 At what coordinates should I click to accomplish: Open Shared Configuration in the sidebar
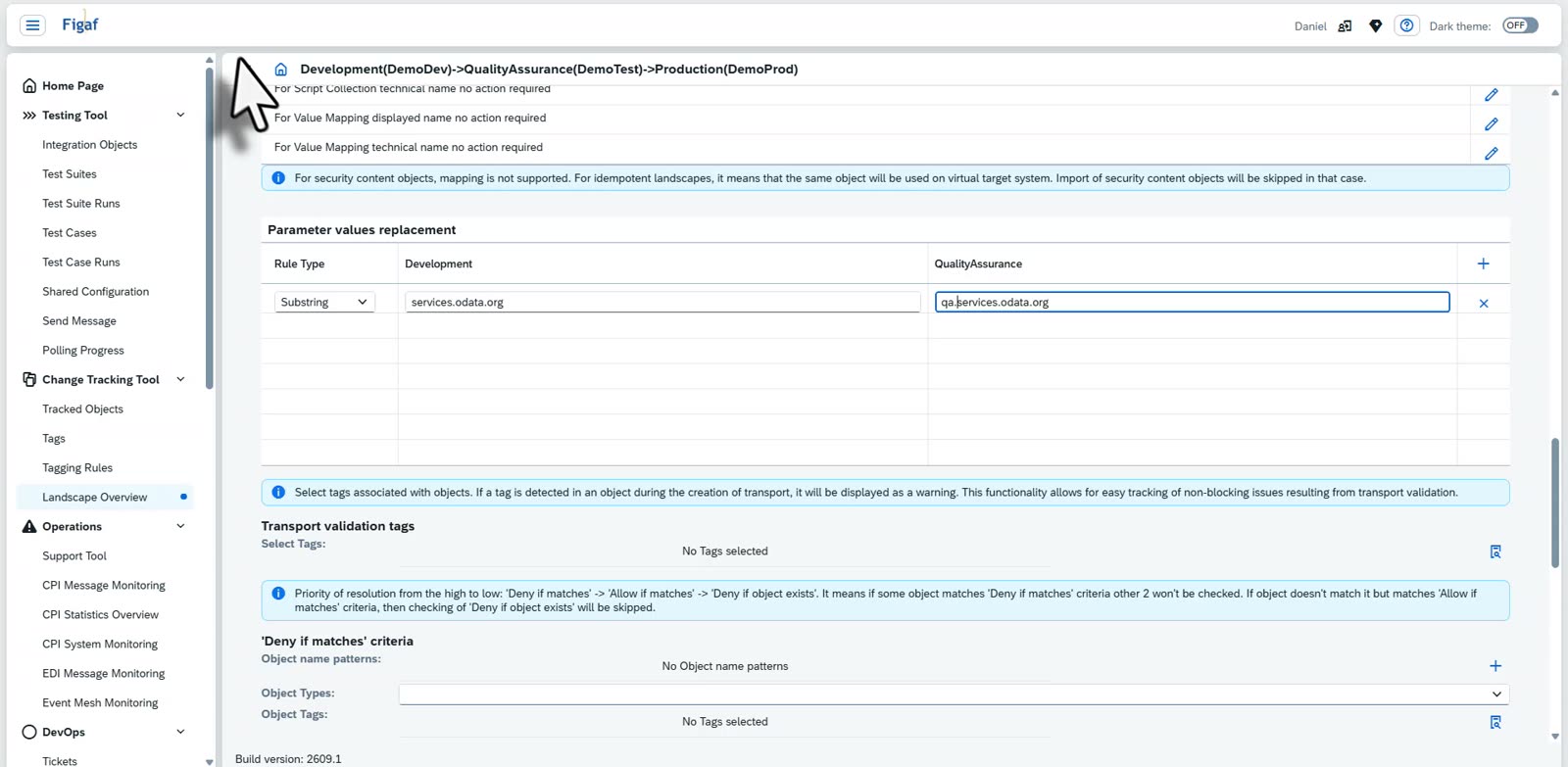tap(96, 292)
